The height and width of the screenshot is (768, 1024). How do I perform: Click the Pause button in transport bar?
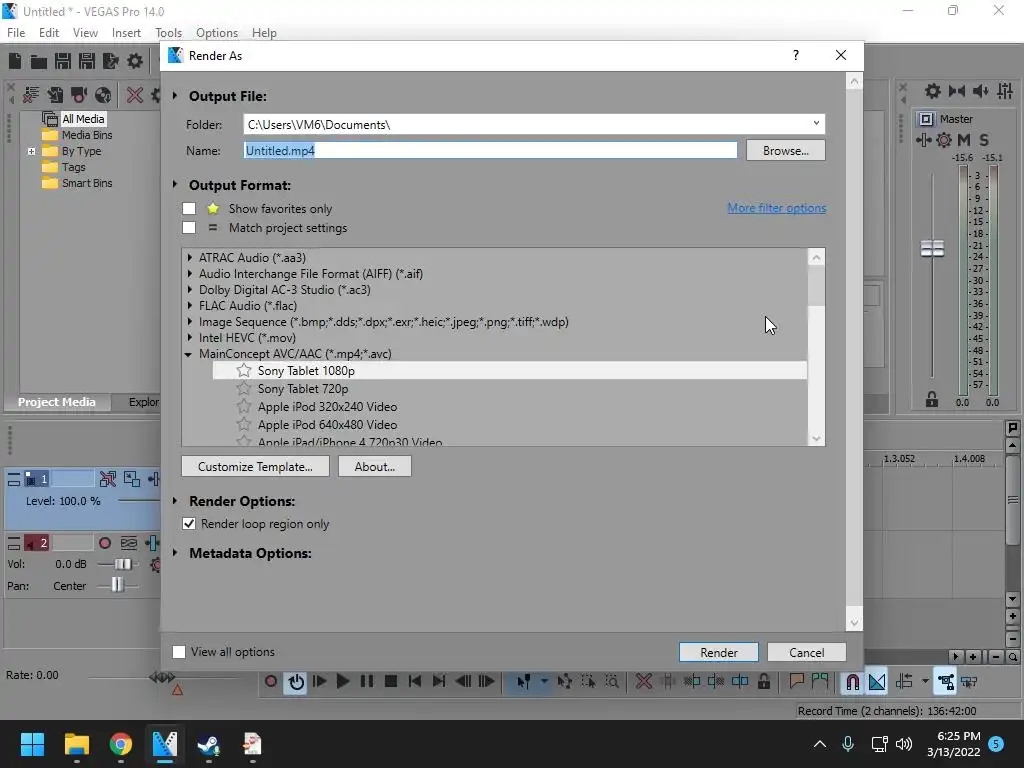pyautogui.click(x=367, y=681)
